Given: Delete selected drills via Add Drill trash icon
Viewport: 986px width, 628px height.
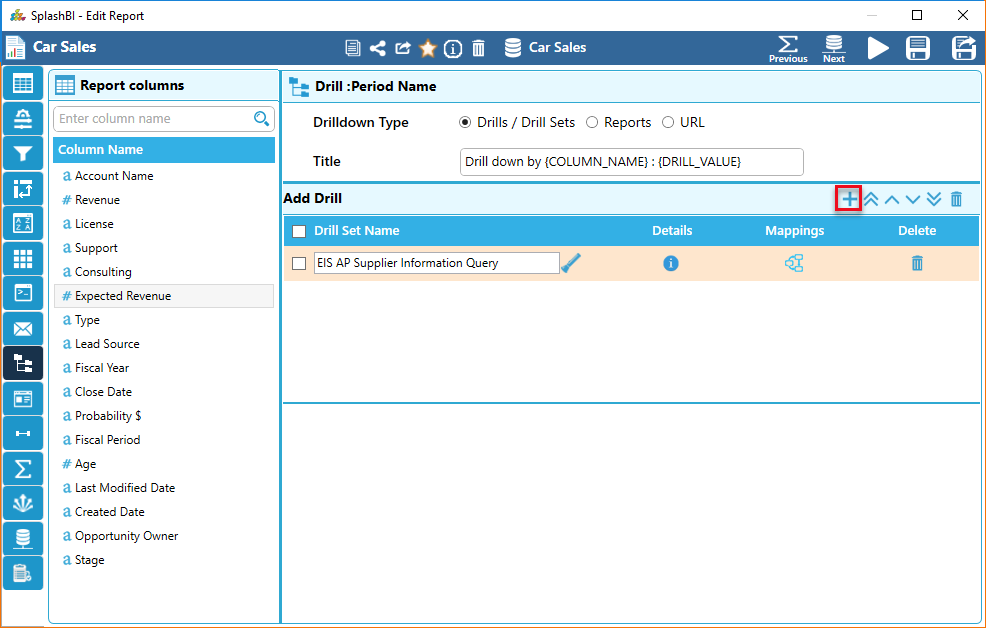Looking at the screenshot, I should coord(956,199).
